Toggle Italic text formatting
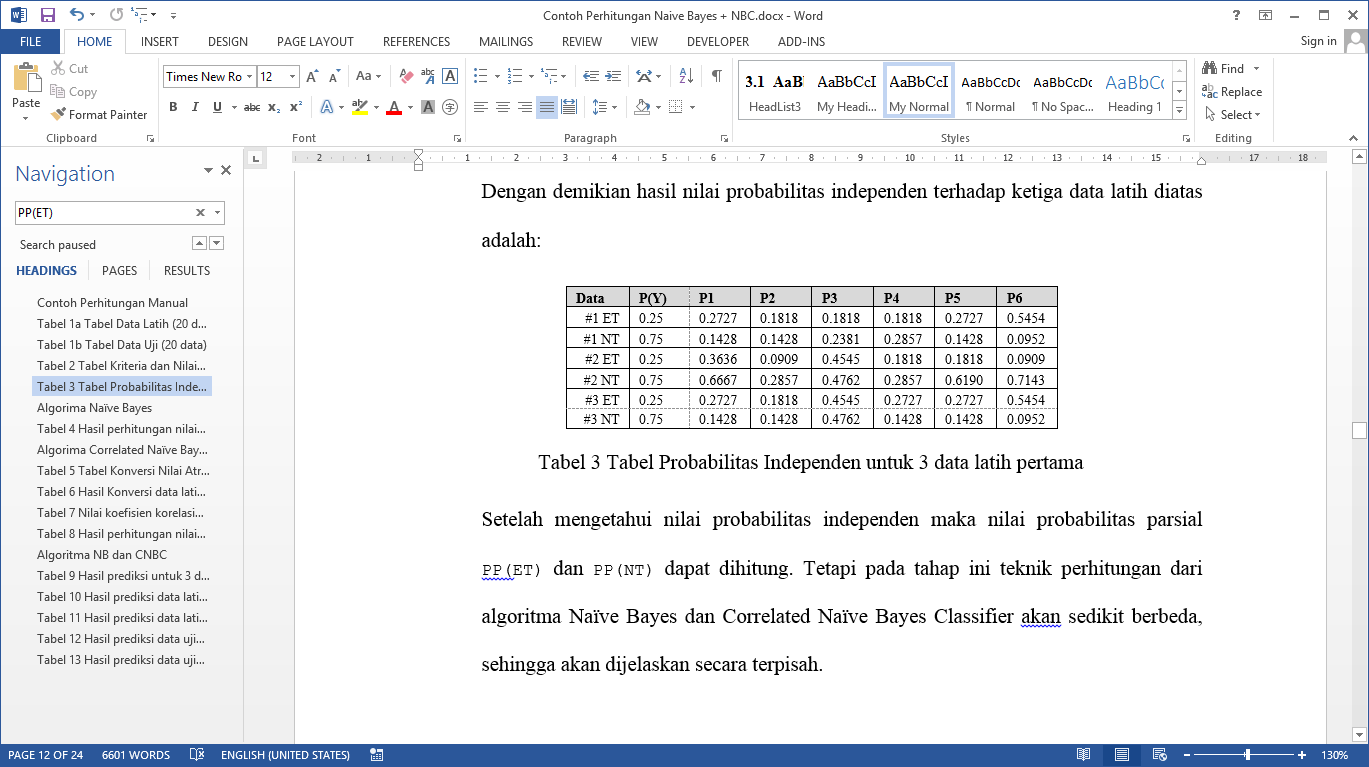The image size is (1369, 767). click(x=195, y=107)
